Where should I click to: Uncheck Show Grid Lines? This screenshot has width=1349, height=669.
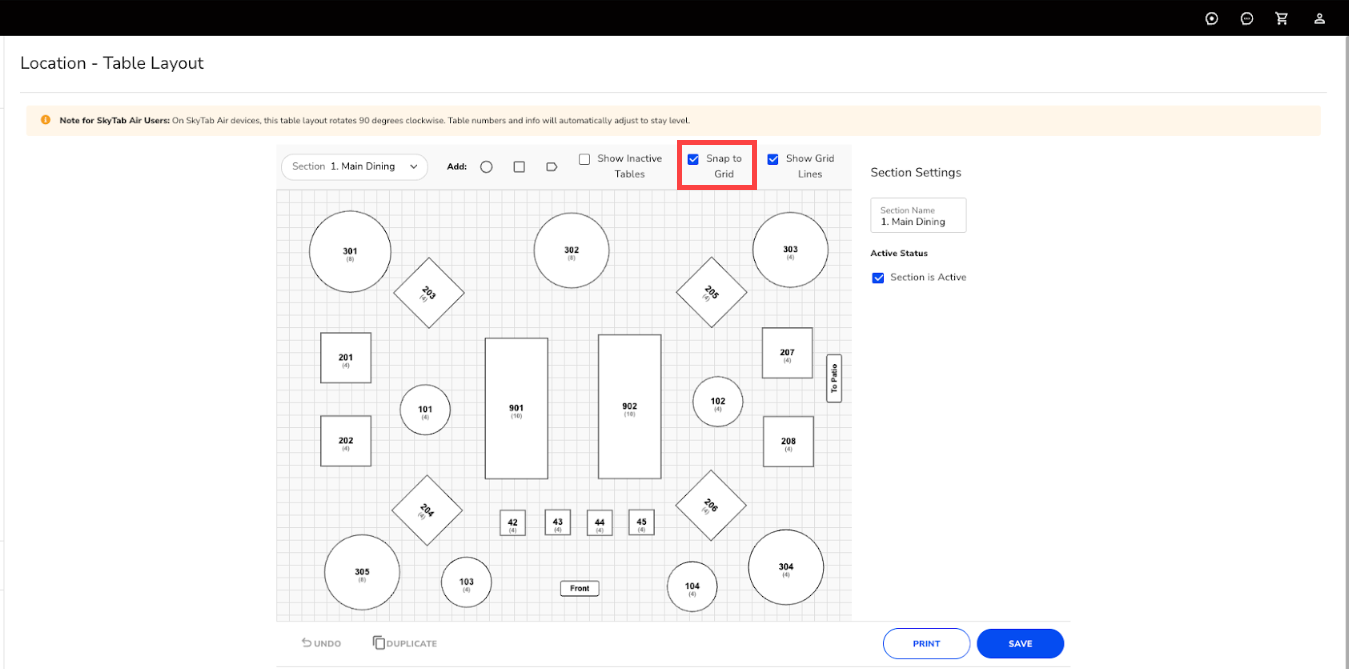[773, 159]
